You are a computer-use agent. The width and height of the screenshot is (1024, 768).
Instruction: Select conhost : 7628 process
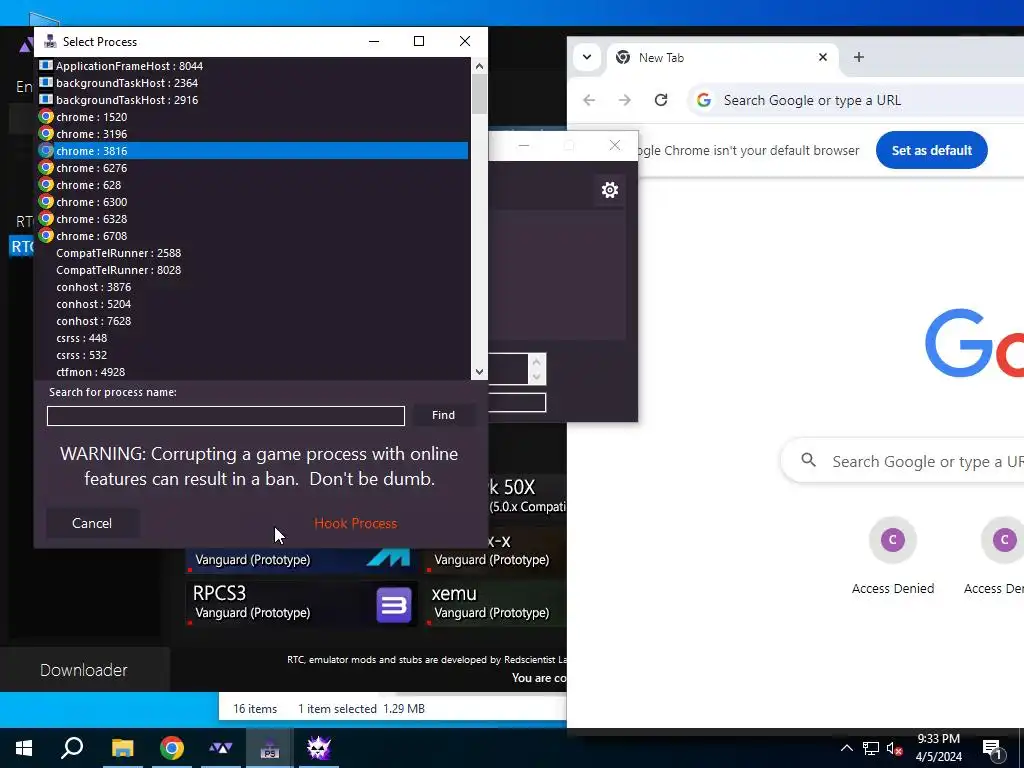click(253, 321)
